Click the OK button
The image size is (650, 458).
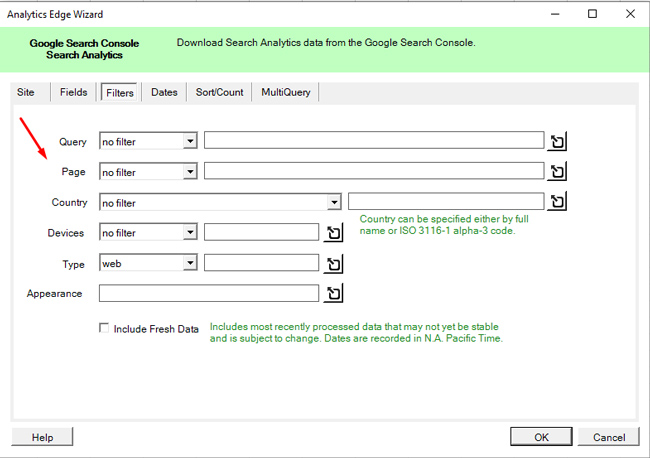point(541,437)
